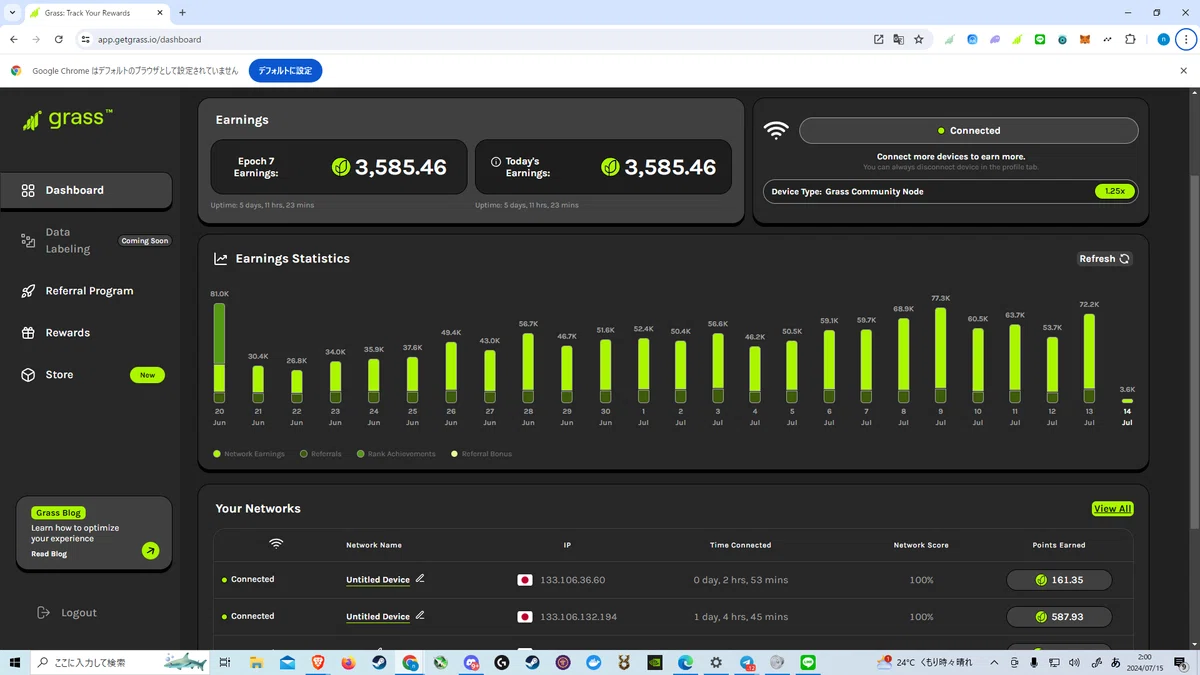Click the Refresh button in Earnings Statistics
Image resolution: width=1200 pixels, height=675 pixels.
click(x=1104, y=259)
